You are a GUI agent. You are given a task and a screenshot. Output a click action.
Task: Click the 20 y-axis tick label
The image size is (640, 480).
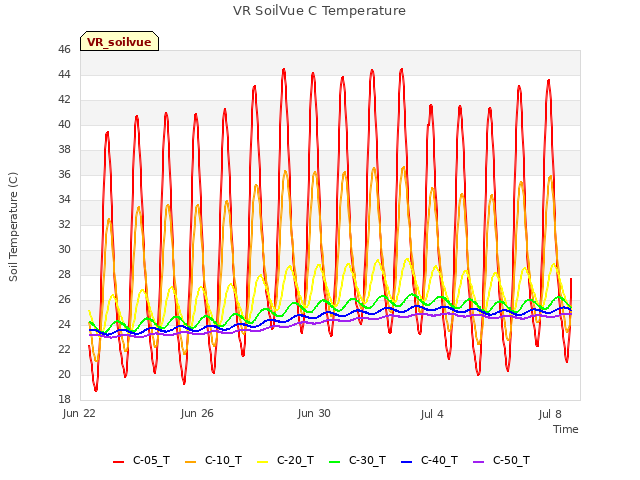tap(64, 374)
